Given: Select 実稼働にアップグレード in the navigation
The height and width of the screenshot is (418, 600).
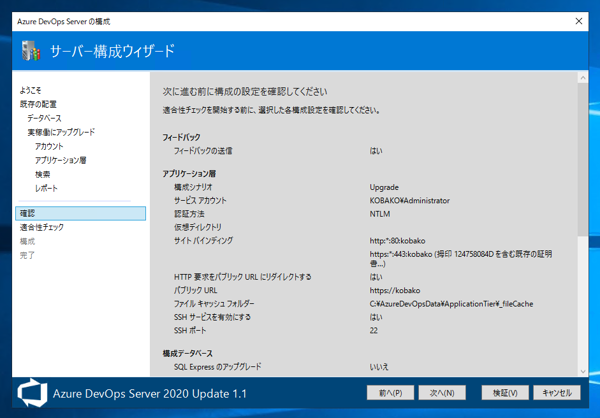Looking at the screenshot, I should tap(61, 132).
